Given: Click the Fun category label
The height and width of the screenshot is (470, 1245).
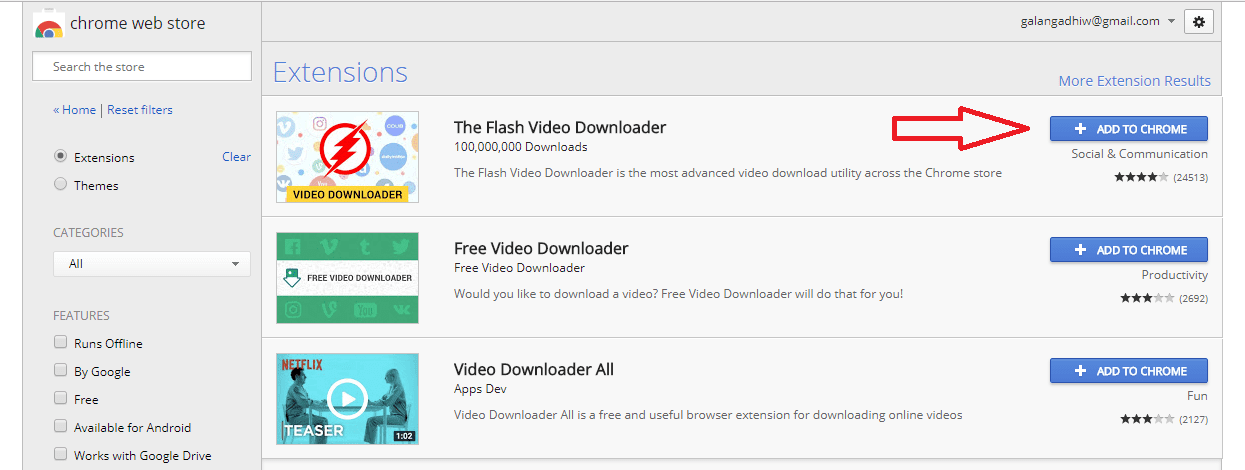Looking at the screenshot, I should [x=1198, y=396].
